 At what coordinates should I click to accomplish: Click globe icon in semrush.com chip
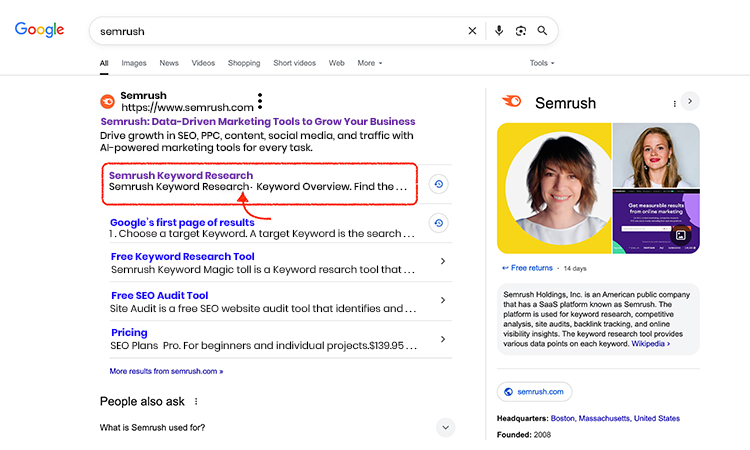(508, 392)
